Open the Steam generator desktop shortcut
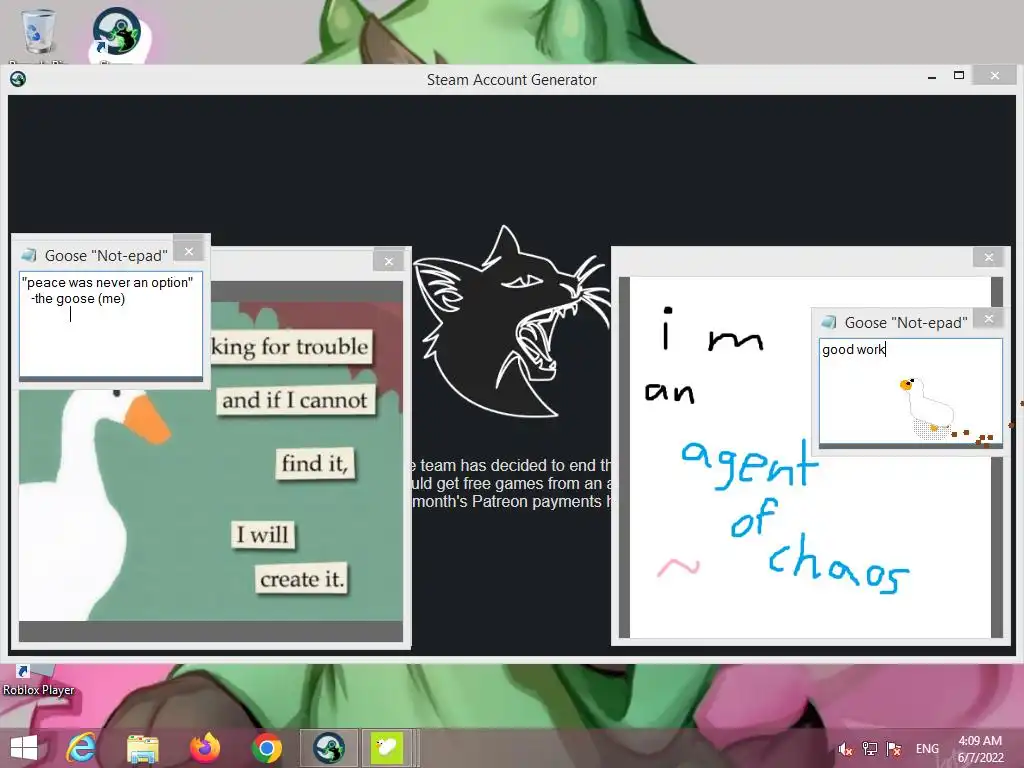Viewport: 1024px width, 768px height. tap(117, 34)
